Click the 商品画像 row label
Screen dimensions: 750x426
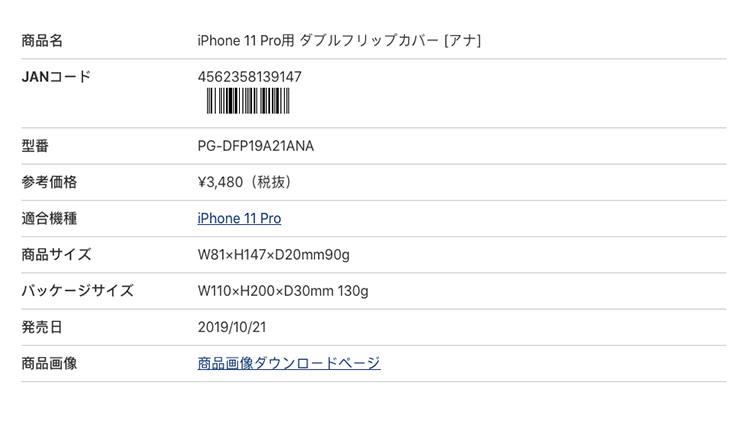click(x=49, y=363)
